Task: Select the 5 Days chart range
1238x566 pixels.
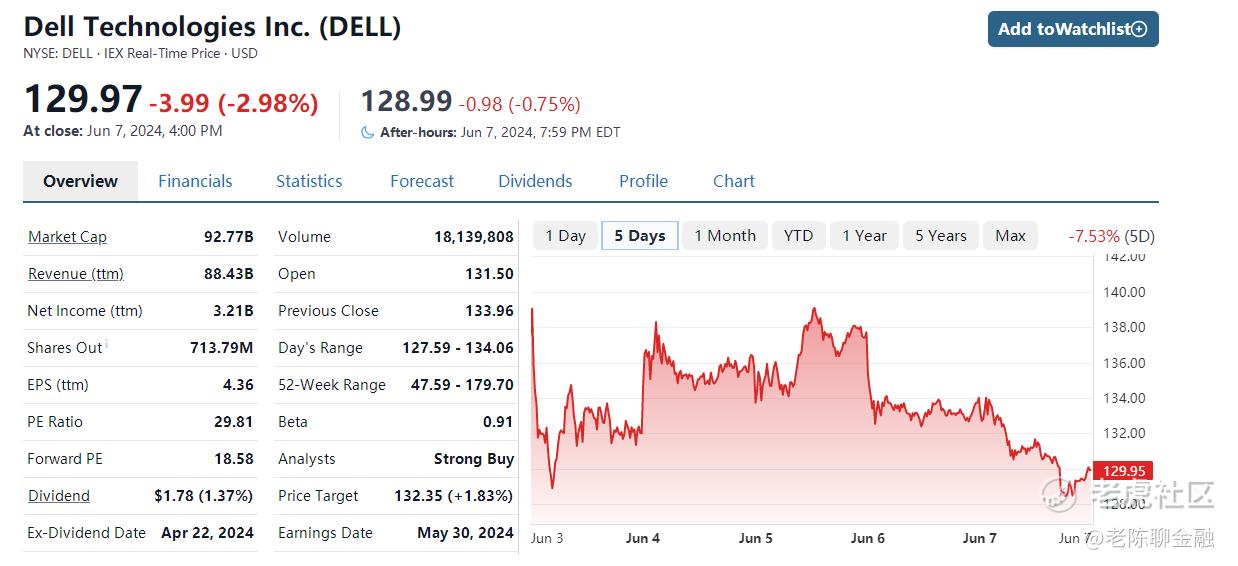Action: coord(640,236)
